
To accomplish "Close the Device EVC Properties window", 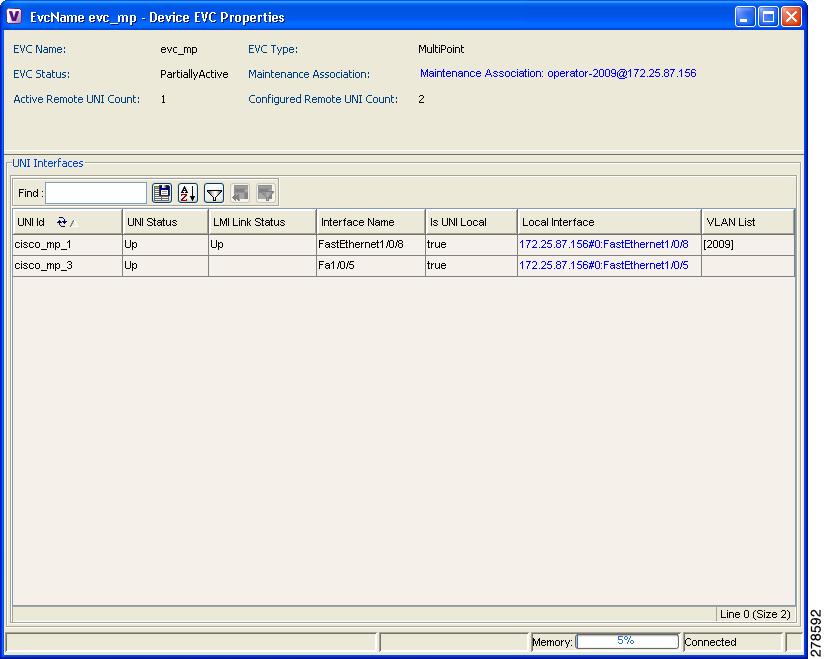I will [x=791, y=17].
